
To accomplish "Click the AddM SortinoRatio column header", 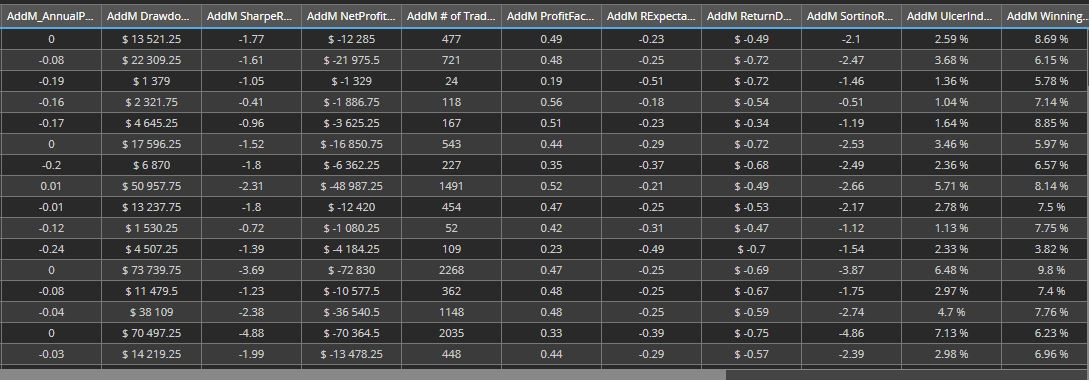I will [x=851, y=15].
